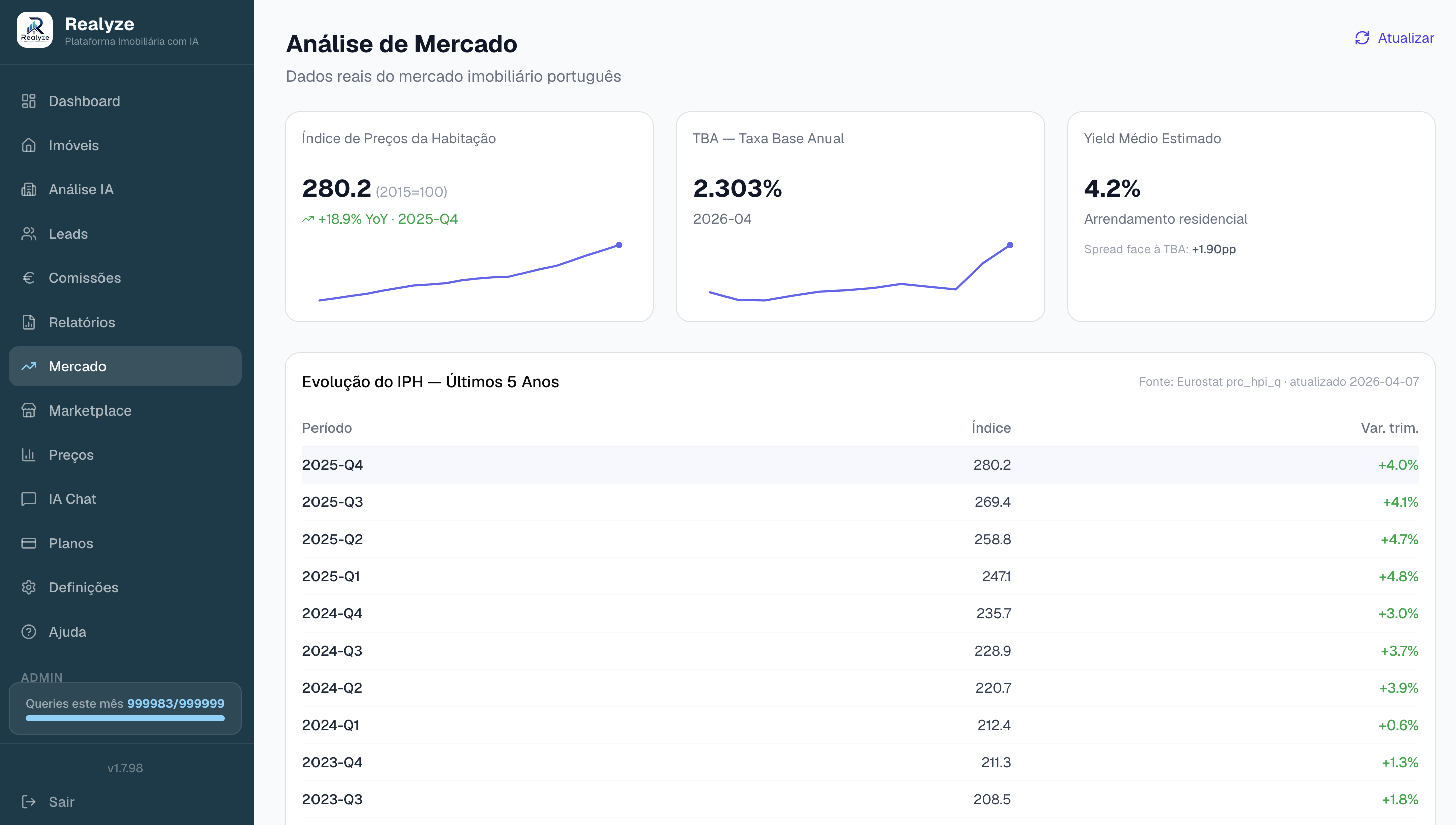Screen dimensions: 1456x825
Task: Click the Realyze brand name
Action: coord(99,24)
